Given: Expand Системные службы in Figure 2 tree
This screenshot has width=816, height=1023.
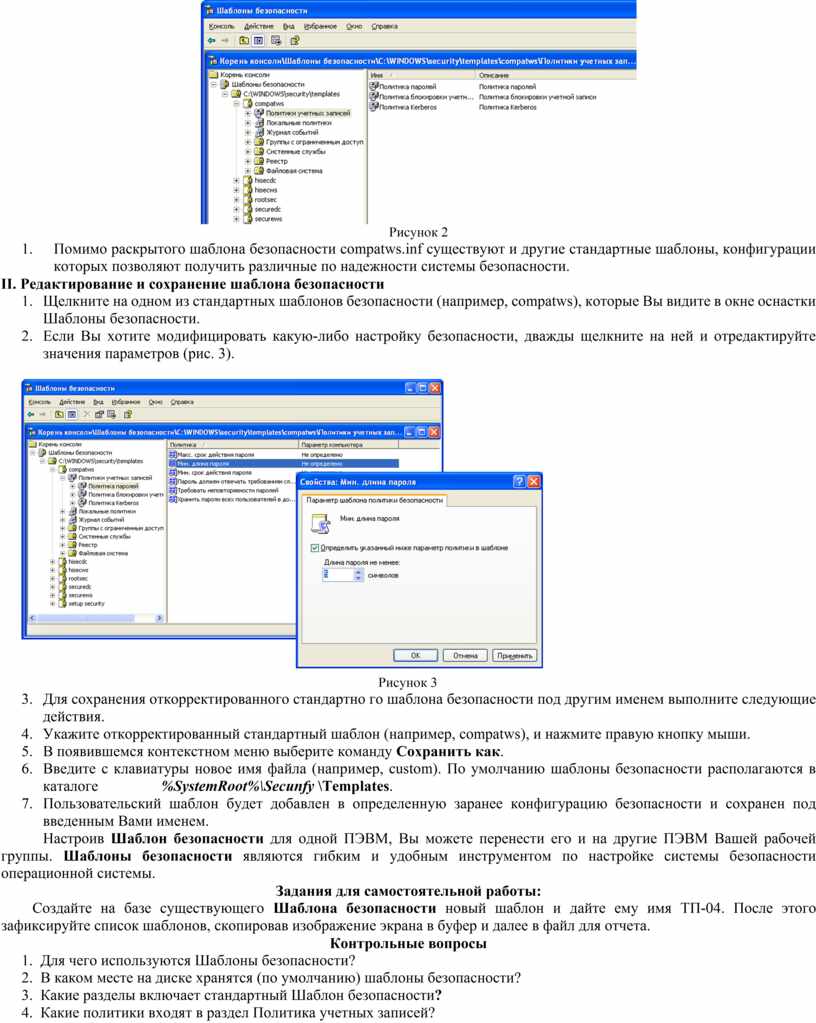Looking at the screenshot, I should (248, 151).
